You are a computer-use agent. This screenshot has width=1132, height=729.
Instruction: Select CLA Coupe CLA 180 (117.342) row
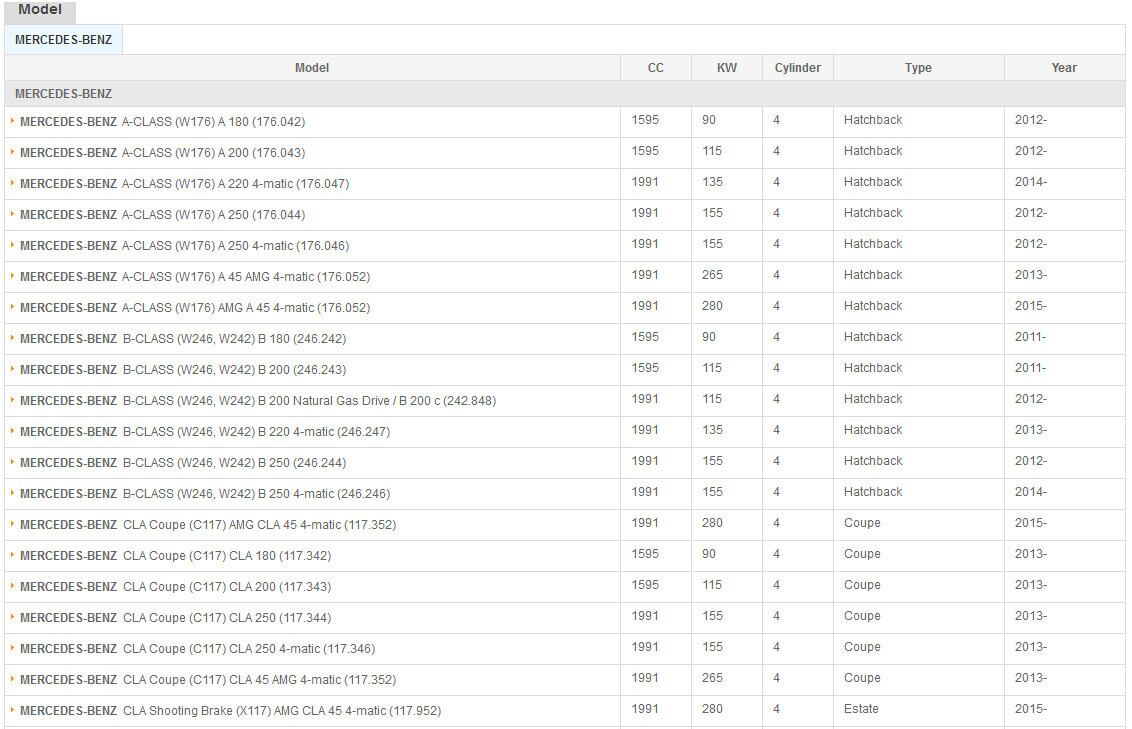[x=565, y=556]
